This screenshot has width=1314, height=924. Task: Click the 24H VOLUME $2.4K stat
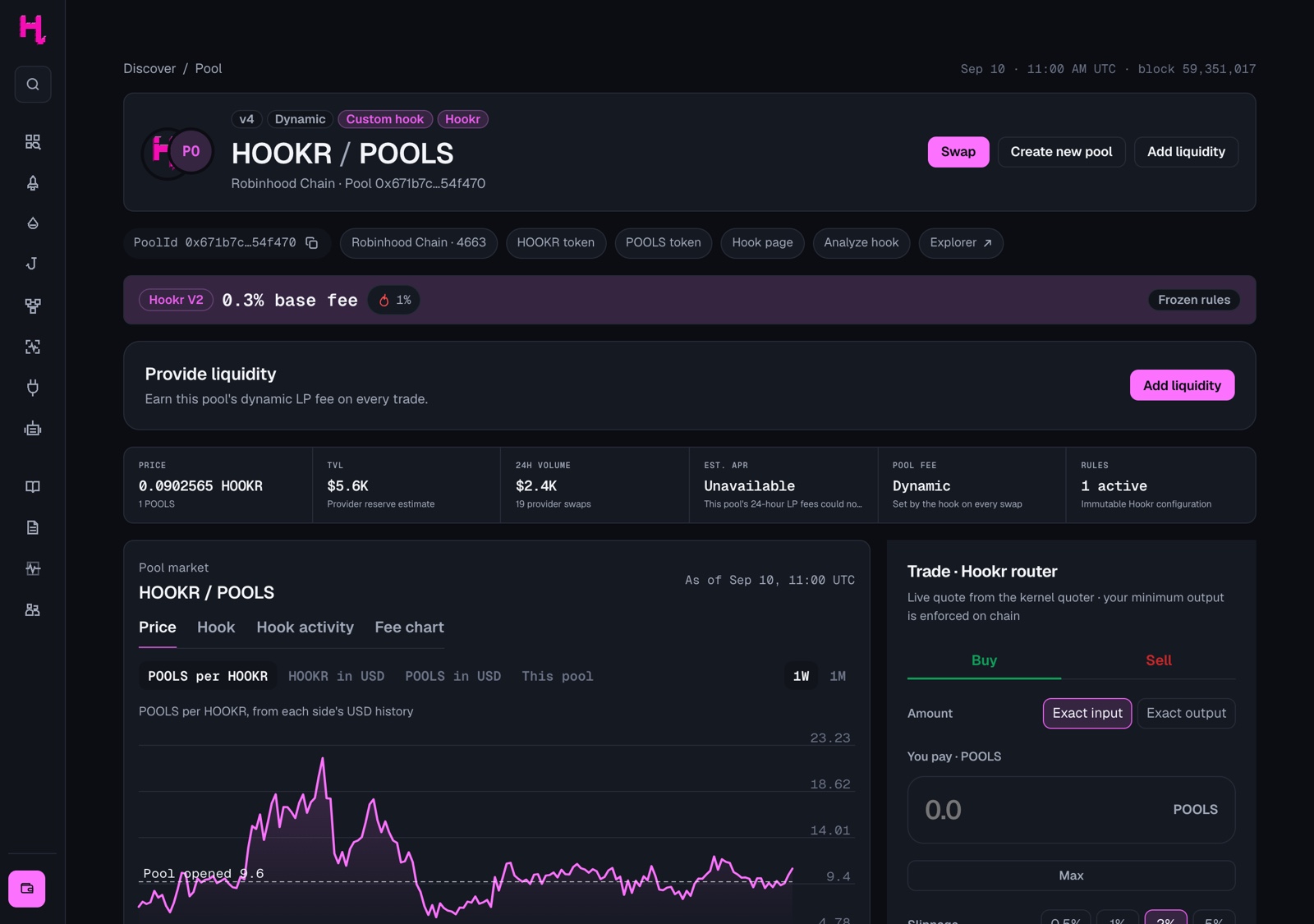click(x=595, y=485)
